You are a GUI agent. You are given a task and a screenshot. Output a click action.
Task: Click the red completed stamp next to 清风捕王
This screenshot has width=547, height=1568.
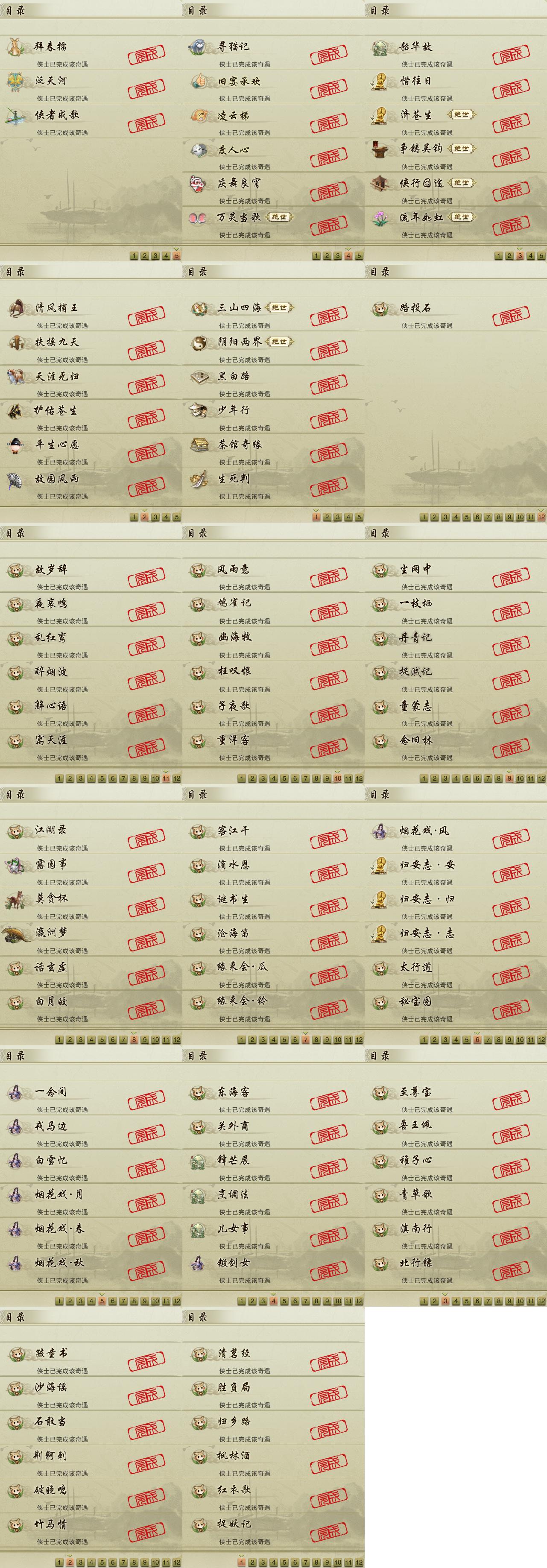click(x=146, y=315)
